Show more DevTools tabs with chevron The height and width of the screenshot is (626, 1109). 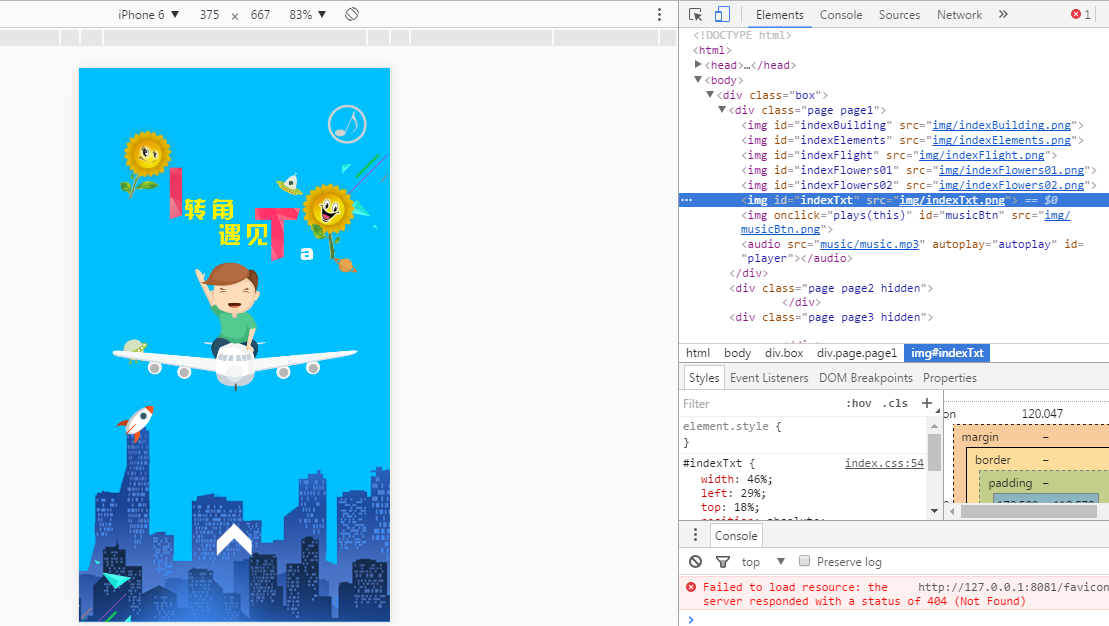point(1003,15)
